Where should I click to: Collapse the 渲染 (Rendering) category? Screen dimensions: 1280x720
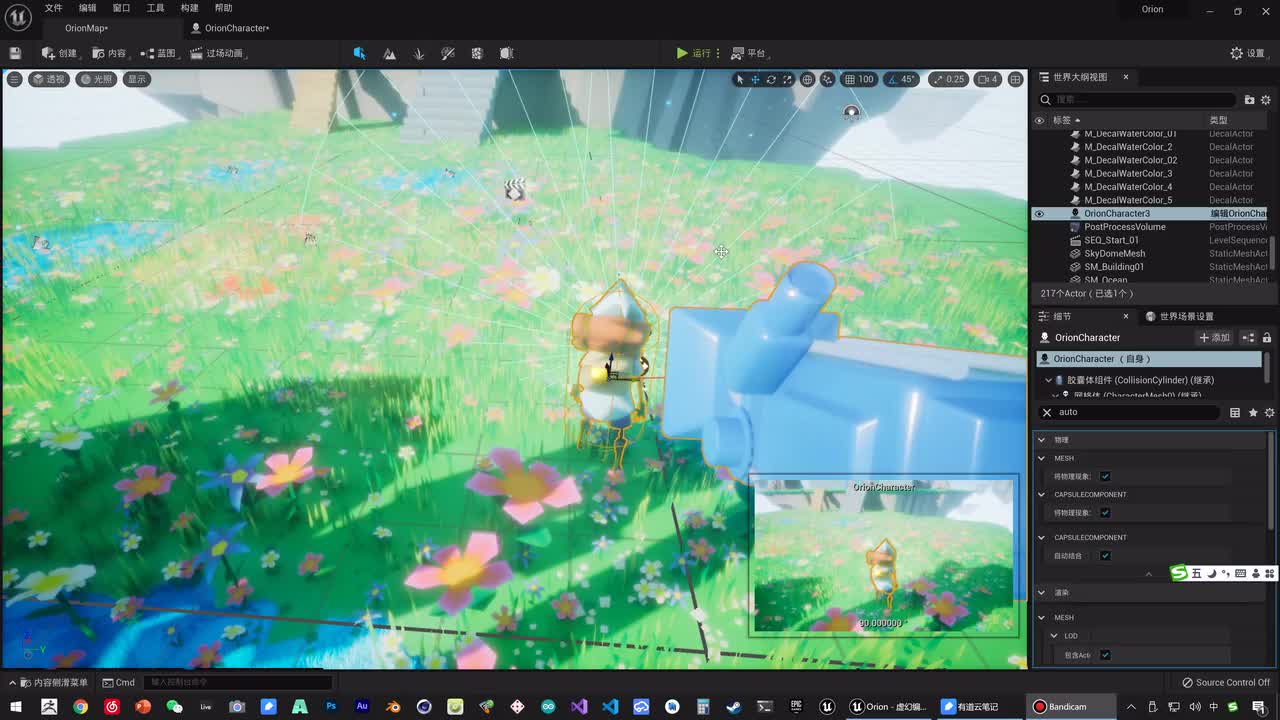tap(1041, 592)
